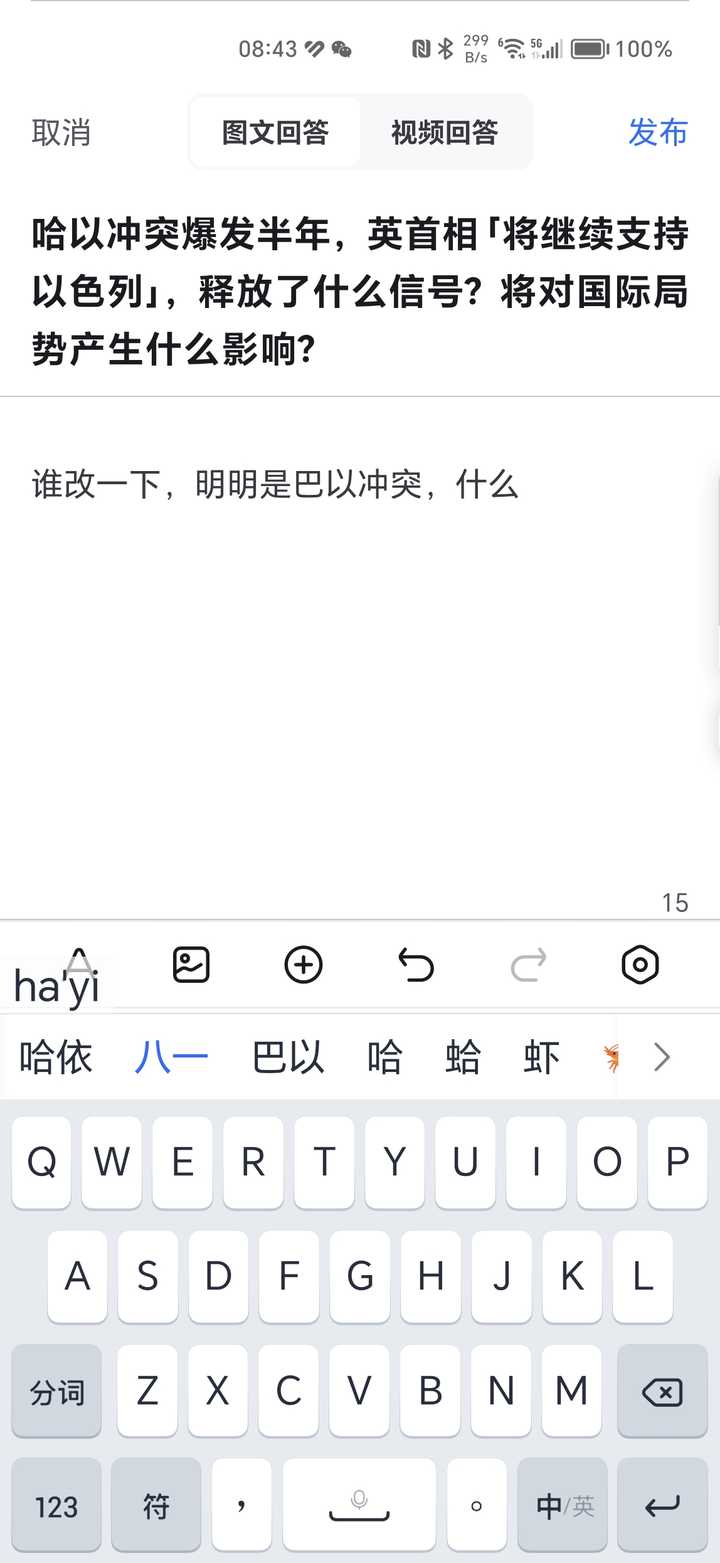Tap the answer text input area
The image size is (720, 1563).
click(x=360, y=660)
